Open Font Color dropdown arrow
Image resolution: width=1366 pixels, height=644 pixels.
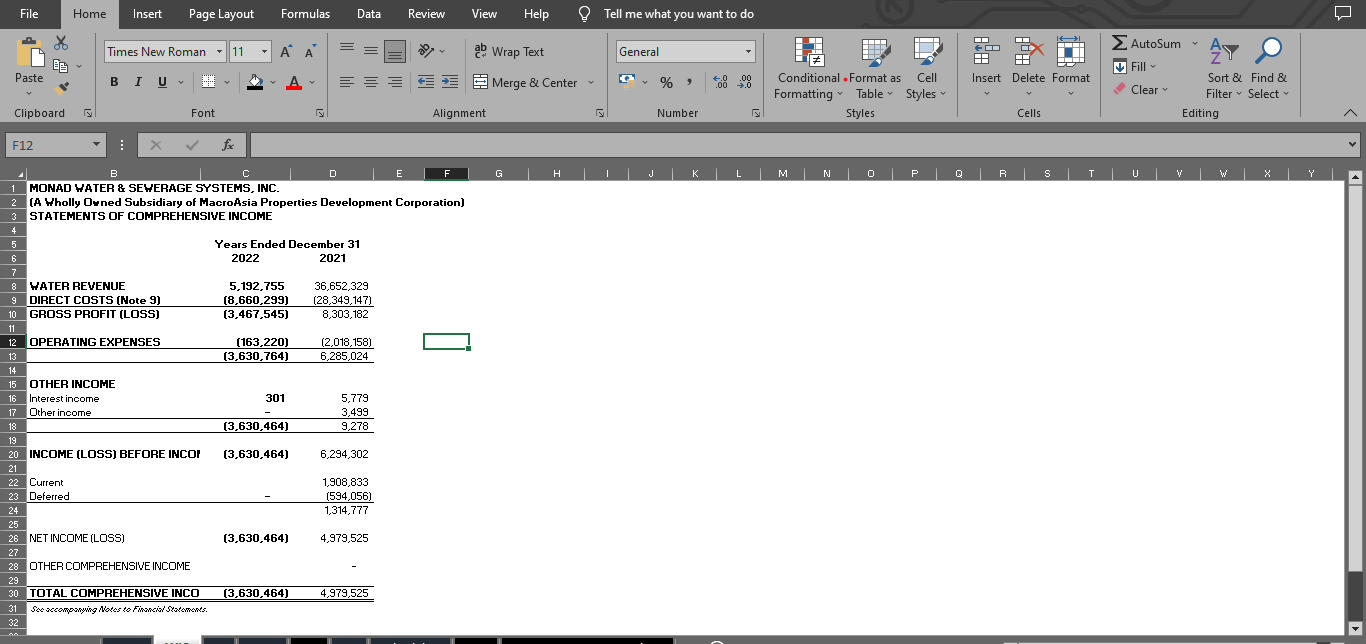pos(313,82)
